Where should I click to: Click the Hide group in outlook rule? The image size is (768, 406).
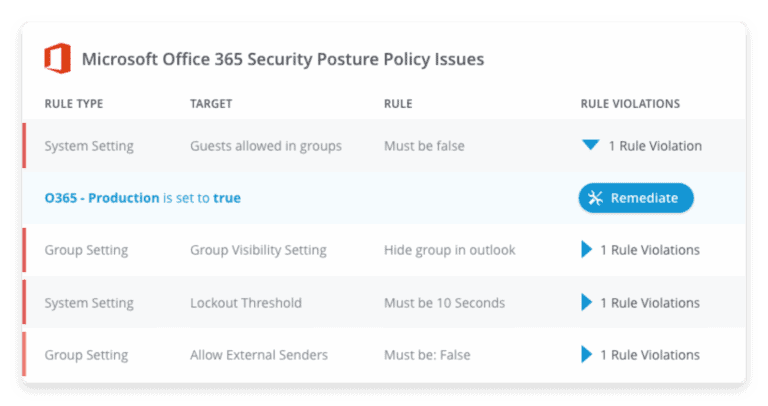tap(450, 250)
